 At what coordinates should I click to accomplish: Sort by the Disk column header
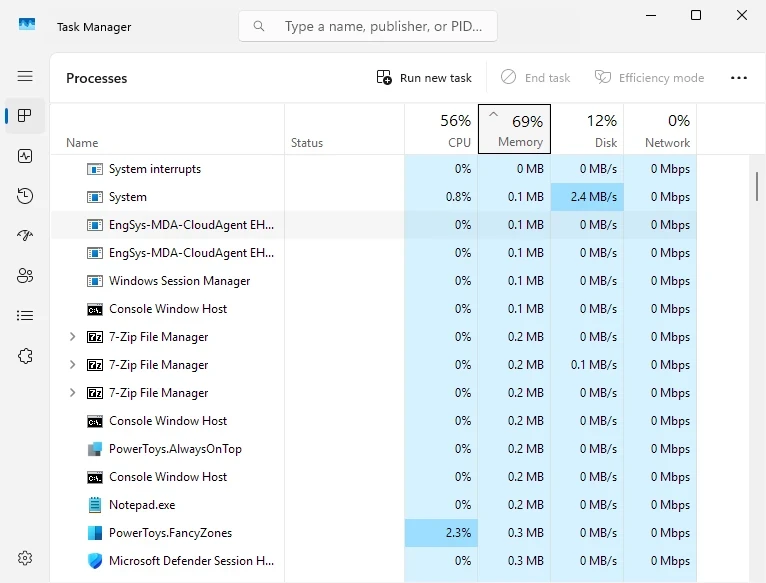point(587,130)
